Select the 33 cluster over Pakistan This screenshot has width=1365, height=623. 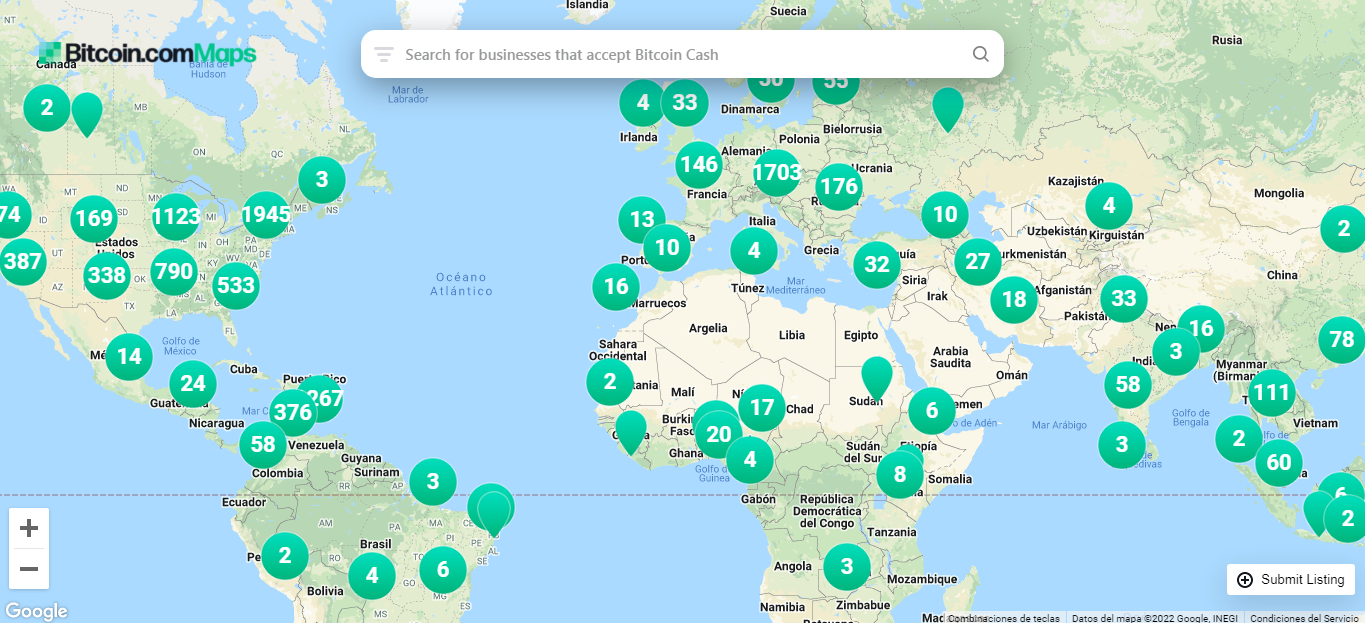click(1124, 298)
